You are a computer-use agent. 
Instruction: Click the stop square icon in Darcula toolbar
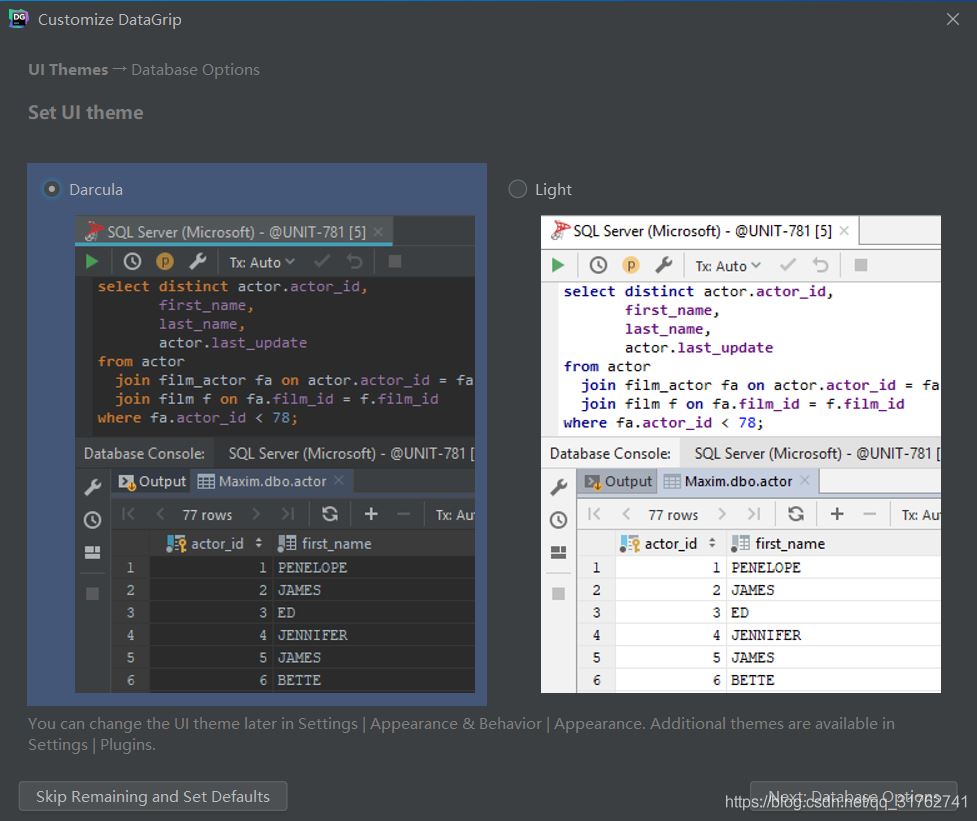coord(395,261)
